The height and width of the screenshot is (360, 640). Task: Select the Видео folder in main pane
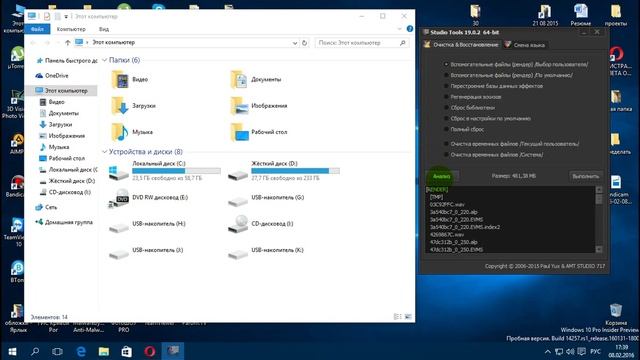(x=131, y=79)
